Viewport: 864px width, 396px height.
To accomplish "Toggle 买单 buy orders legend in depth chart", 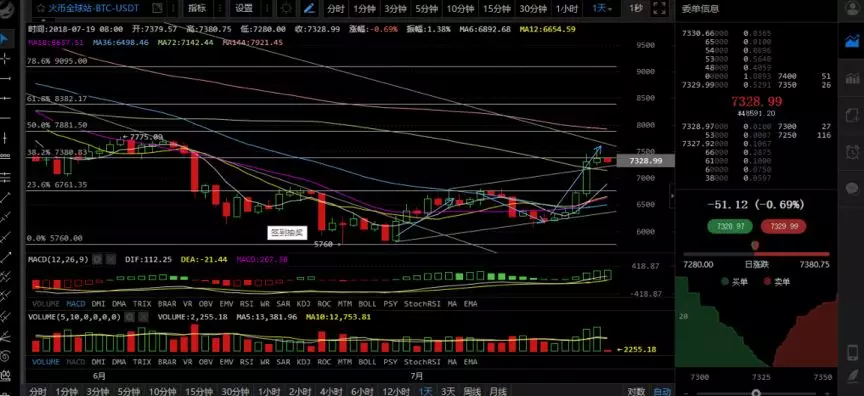I will point(734,281).
